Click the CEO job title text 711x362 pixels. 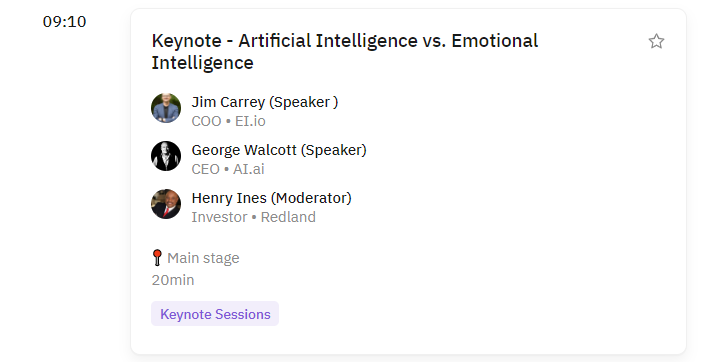click(205, 169)
